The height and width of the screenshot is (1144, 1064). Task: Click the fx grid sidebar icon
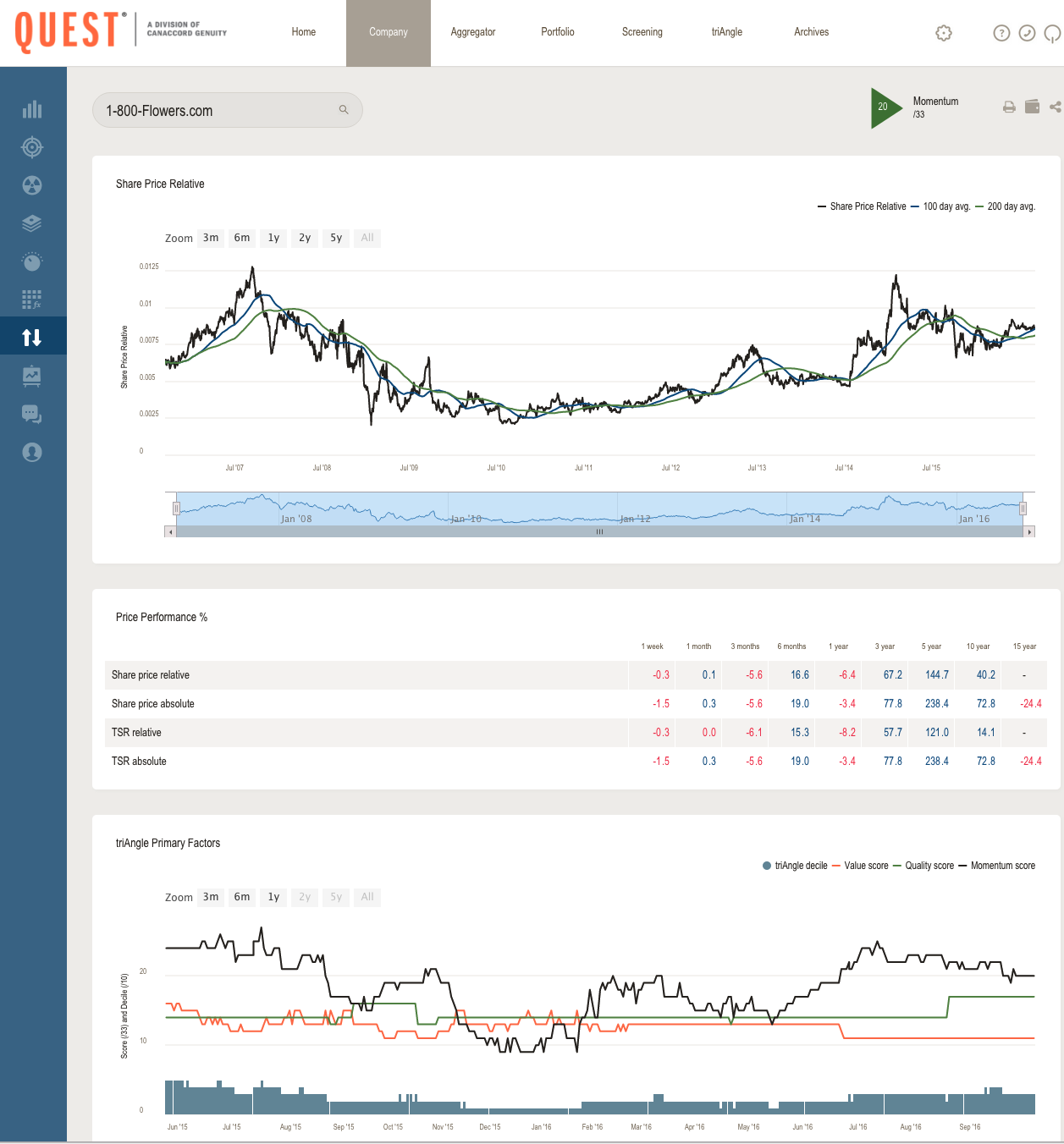(x=32, y=299)
